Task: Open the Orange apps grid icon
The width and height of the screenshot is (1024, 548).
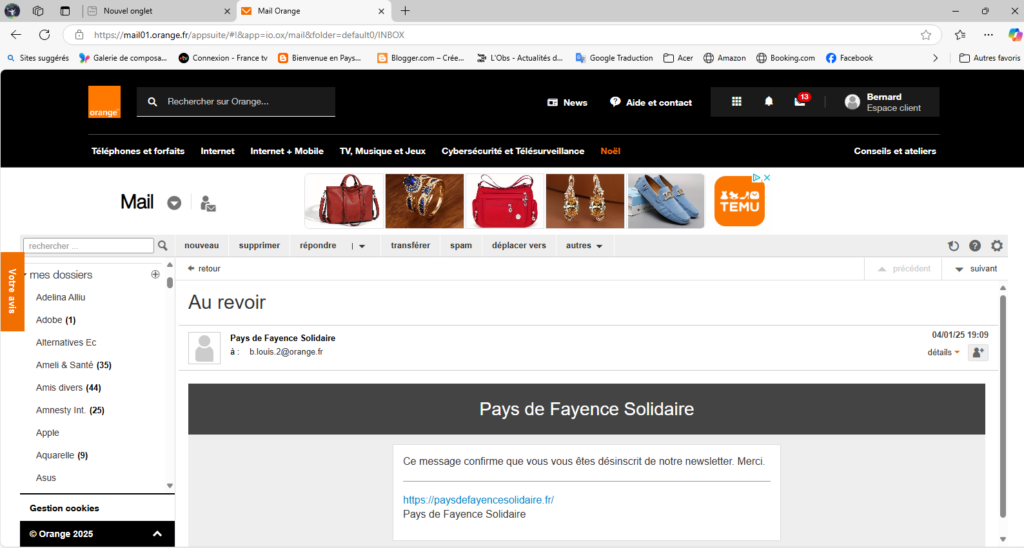Action: 737,102
